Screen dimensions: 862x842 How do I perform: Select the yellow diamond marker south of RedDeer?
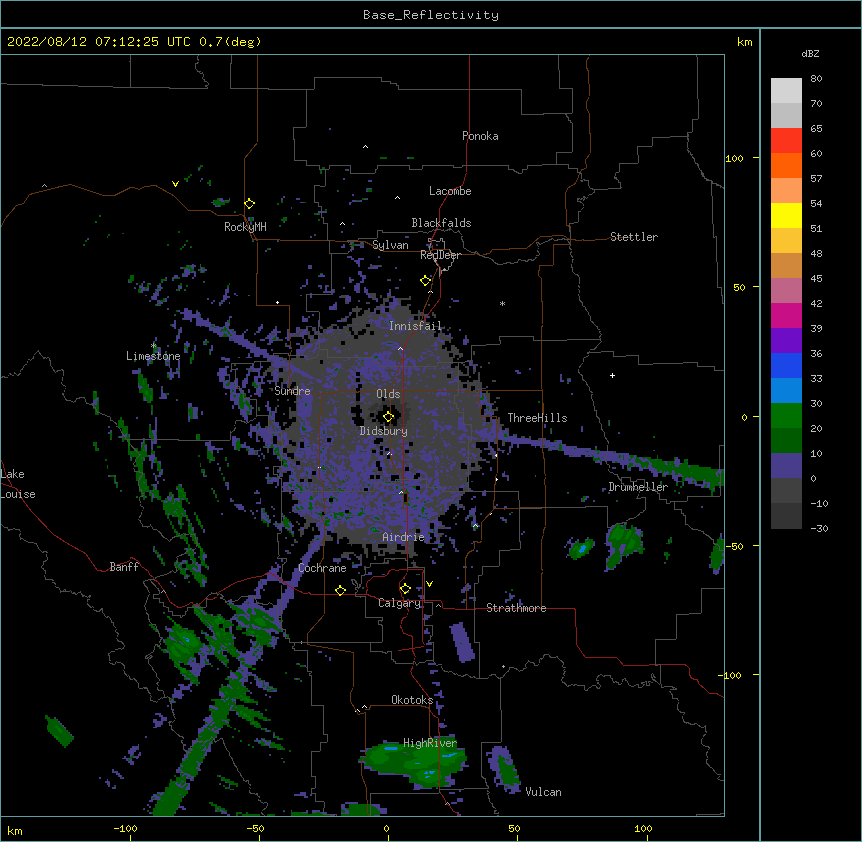pyautogui.click(x=426, y=281)
